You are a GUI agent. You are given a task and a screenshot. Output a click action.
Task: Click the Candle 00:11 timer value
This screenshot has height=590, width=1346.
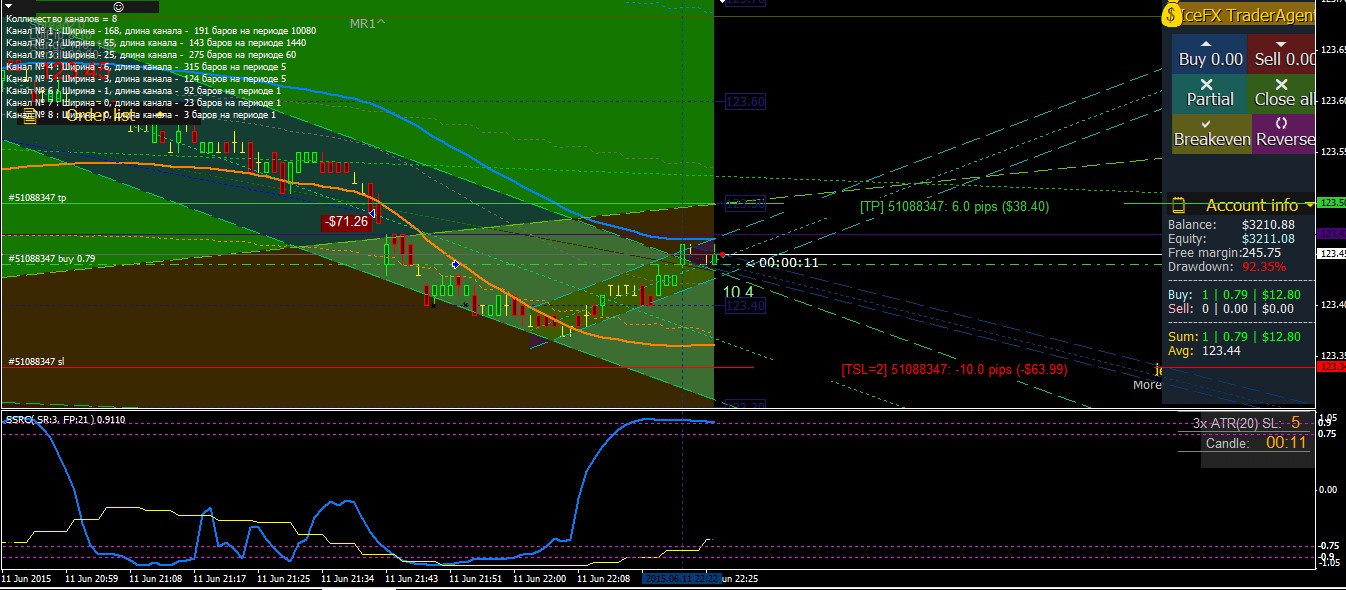[x=1286, y=443]
